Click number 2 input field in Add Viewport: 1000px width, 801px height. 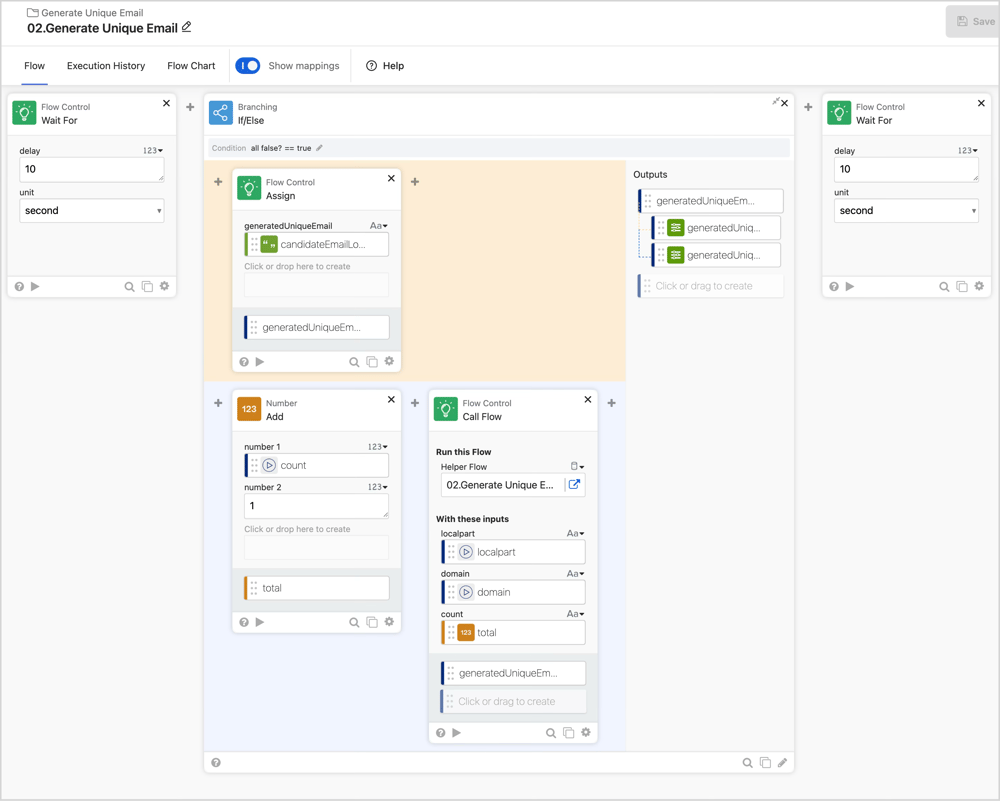[x=315, y=506]
